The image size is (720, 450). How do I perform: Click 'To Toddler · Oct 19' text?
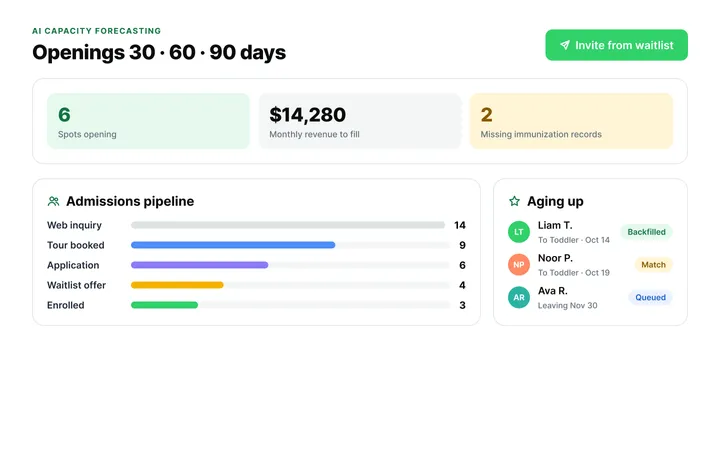pyautogui.click(x=574, y=273)
